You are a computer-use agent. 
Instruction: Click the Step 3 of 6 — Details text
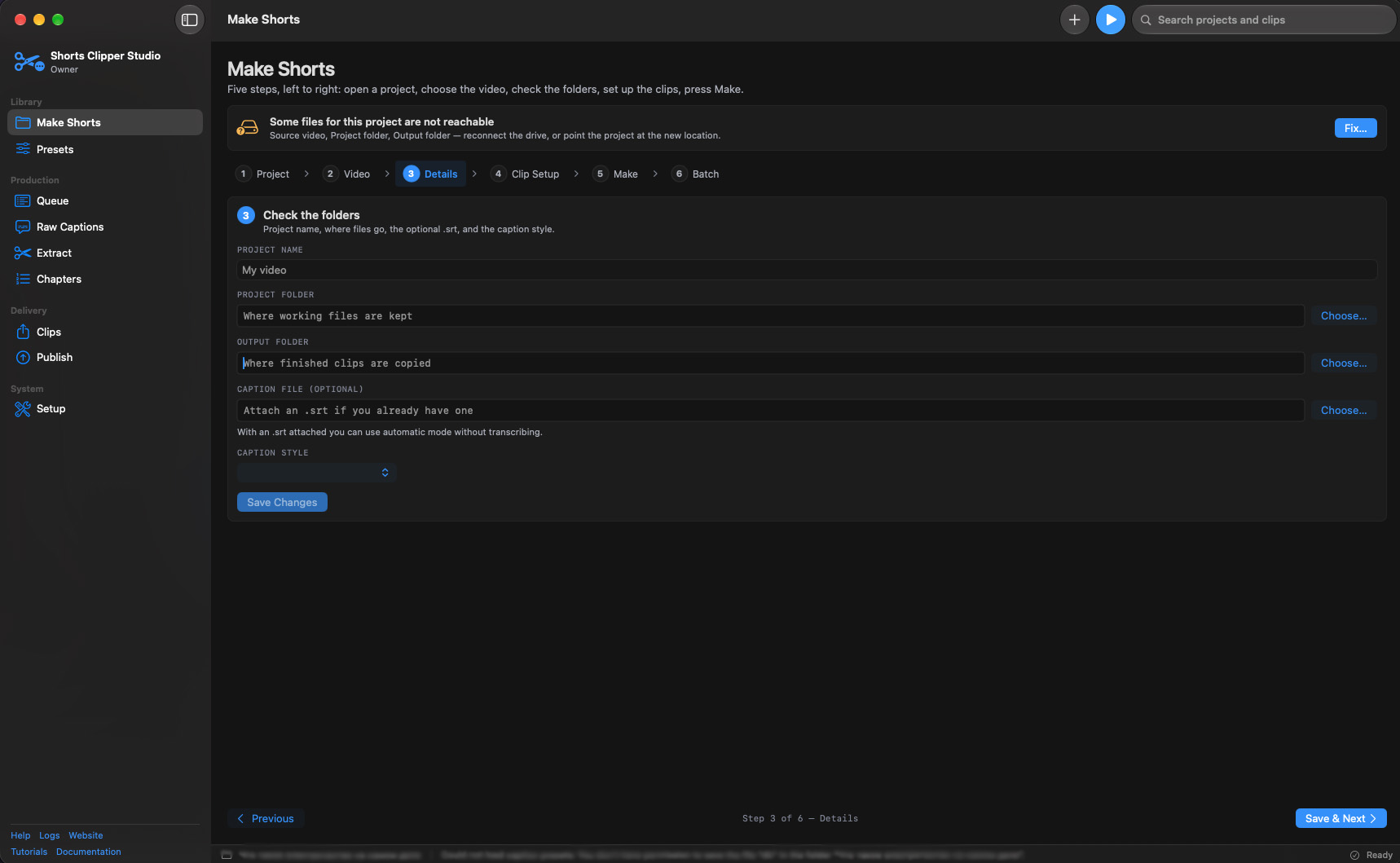pos(799,818)
